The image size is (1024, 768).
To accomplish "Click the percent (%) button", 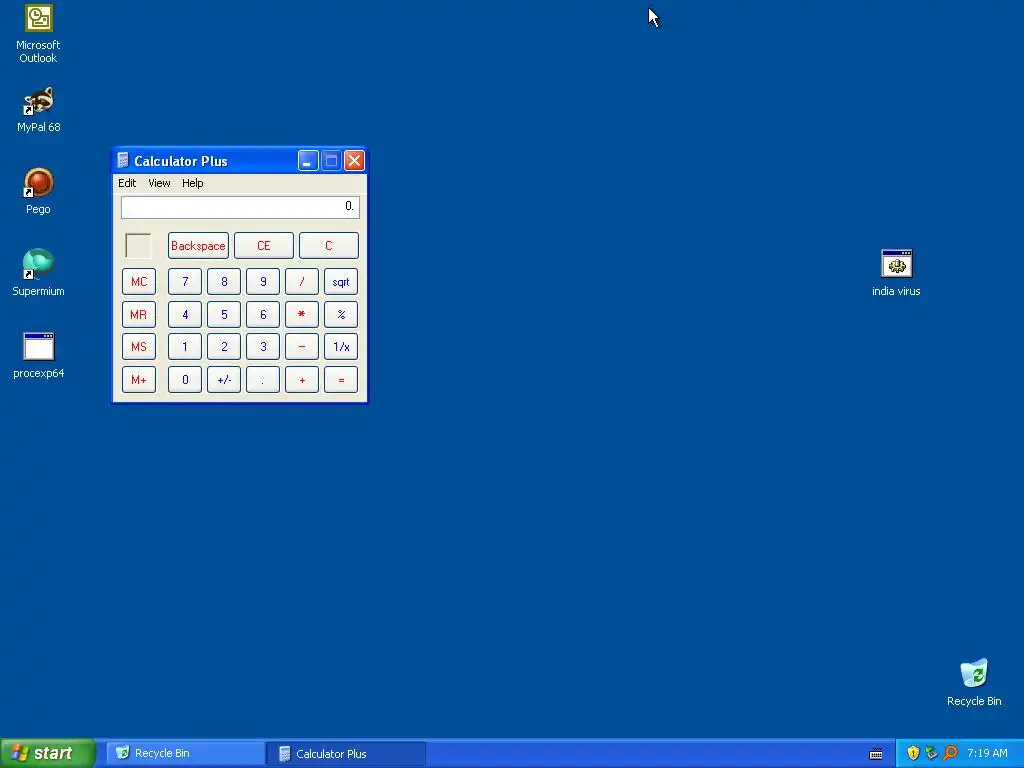I will tap(341, 314).
